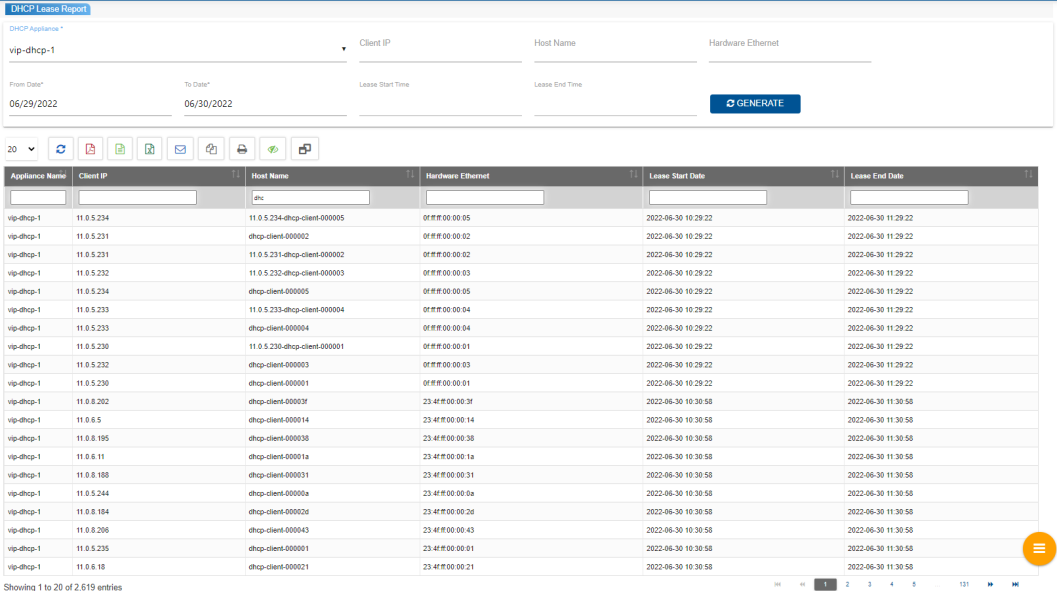Copy table data to clipboard
Image resolution: width=1057 pixels, height=591 pixels.
point(211,149)
